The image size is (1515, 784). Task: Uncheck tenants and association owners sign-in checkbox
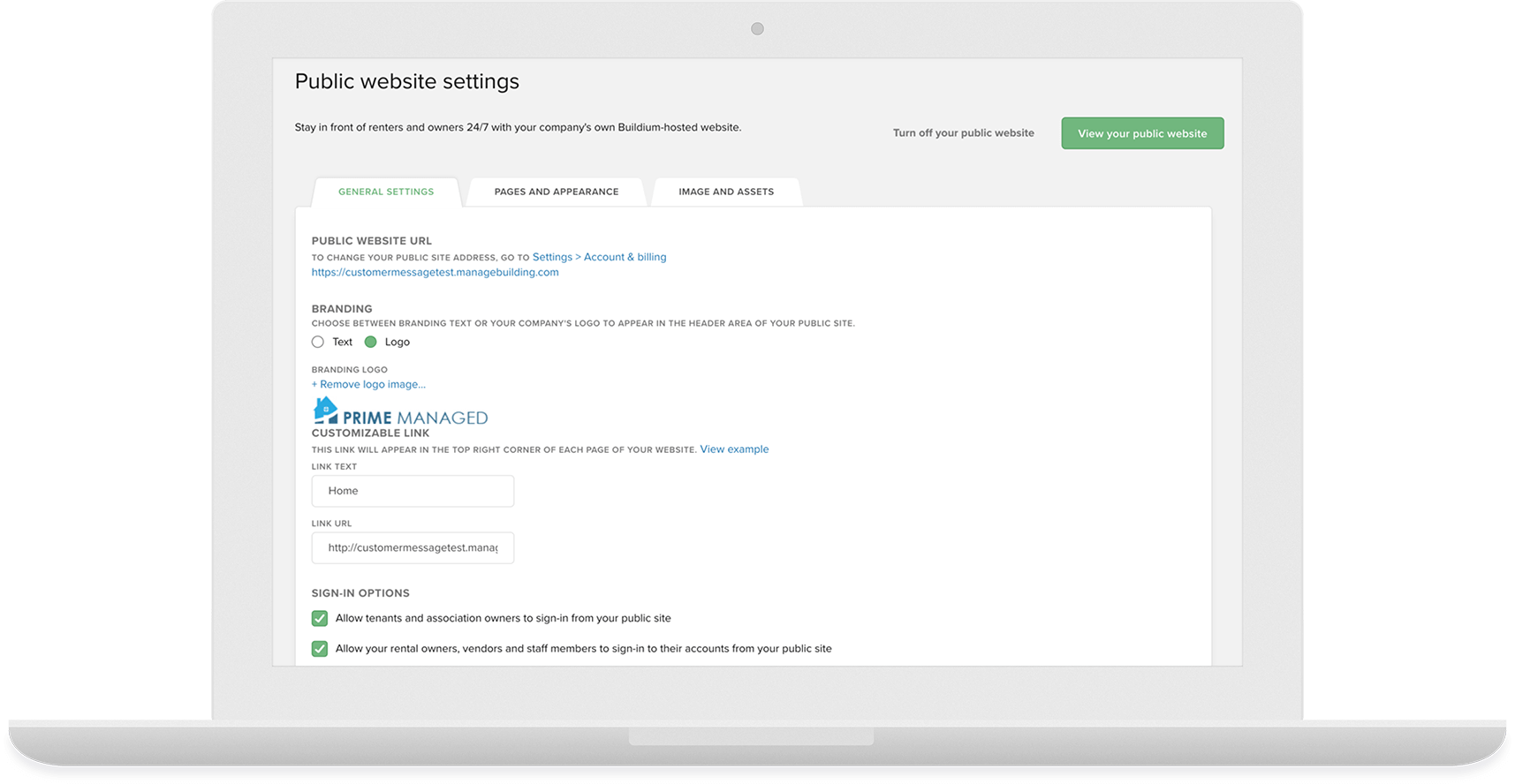[320, 618]
